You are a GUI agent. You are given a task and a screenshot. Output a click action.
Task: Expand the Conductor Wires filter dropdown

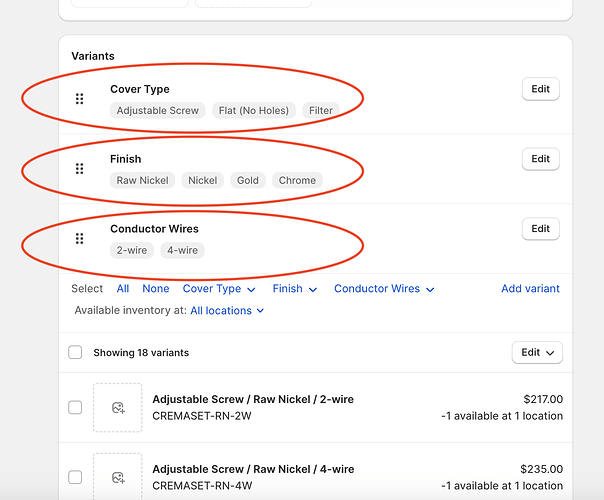click(x=384, y=289)
